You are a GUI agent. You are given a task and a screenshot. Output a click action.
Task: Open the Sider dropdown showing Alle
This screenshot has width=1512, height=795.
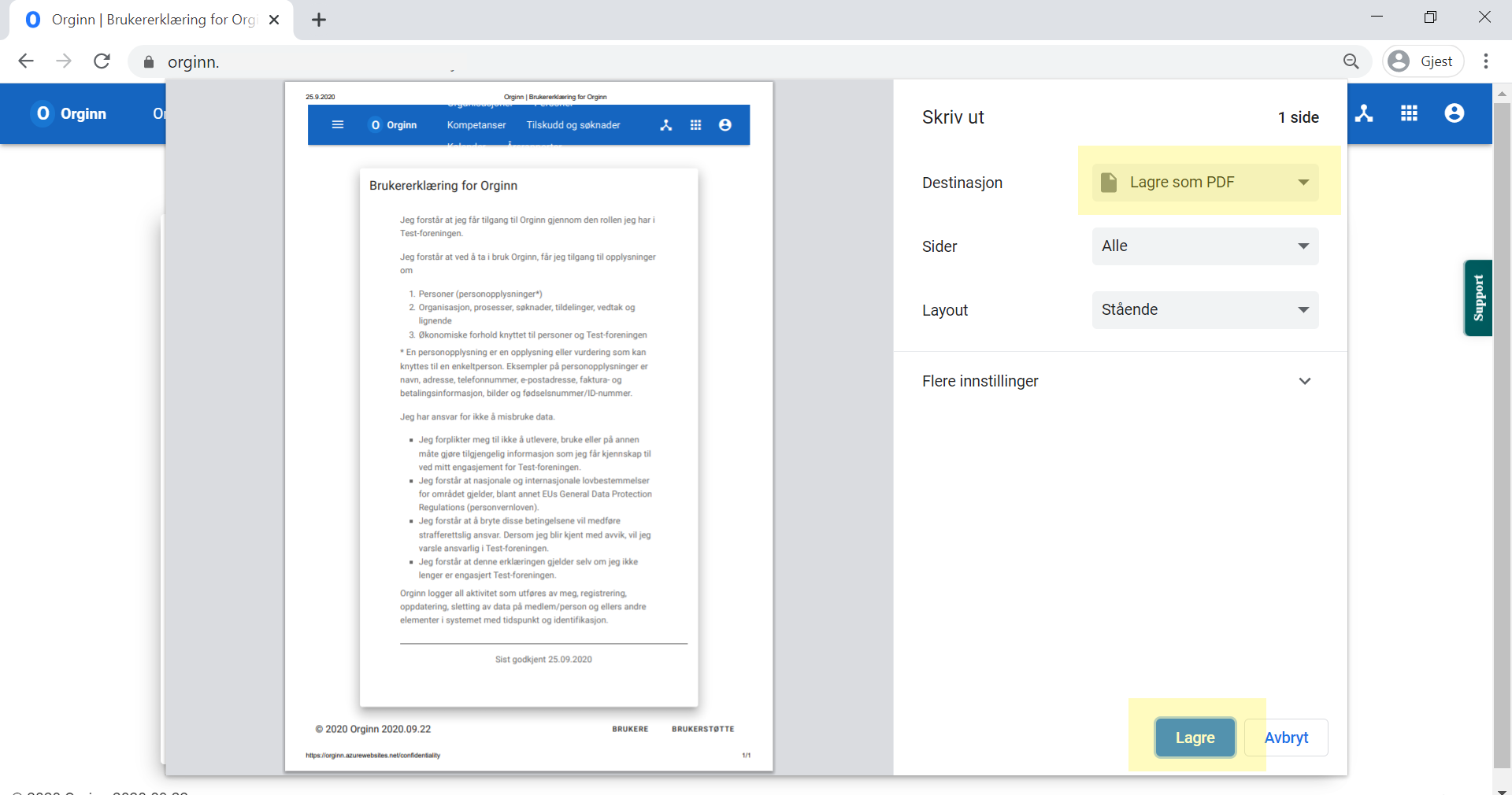pos(1205,246)
